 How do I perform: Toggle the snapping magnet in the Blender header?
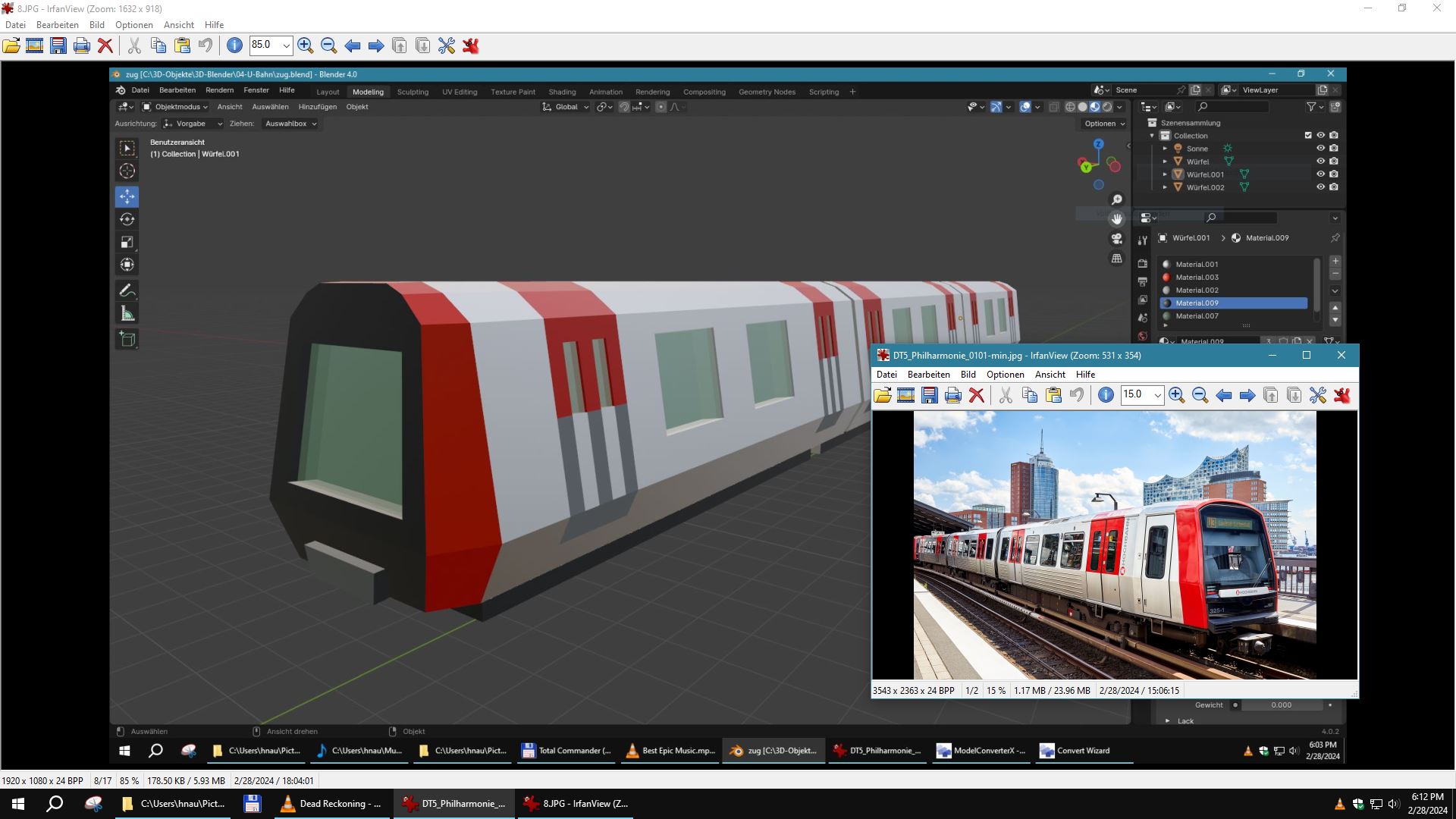[624, 107]
